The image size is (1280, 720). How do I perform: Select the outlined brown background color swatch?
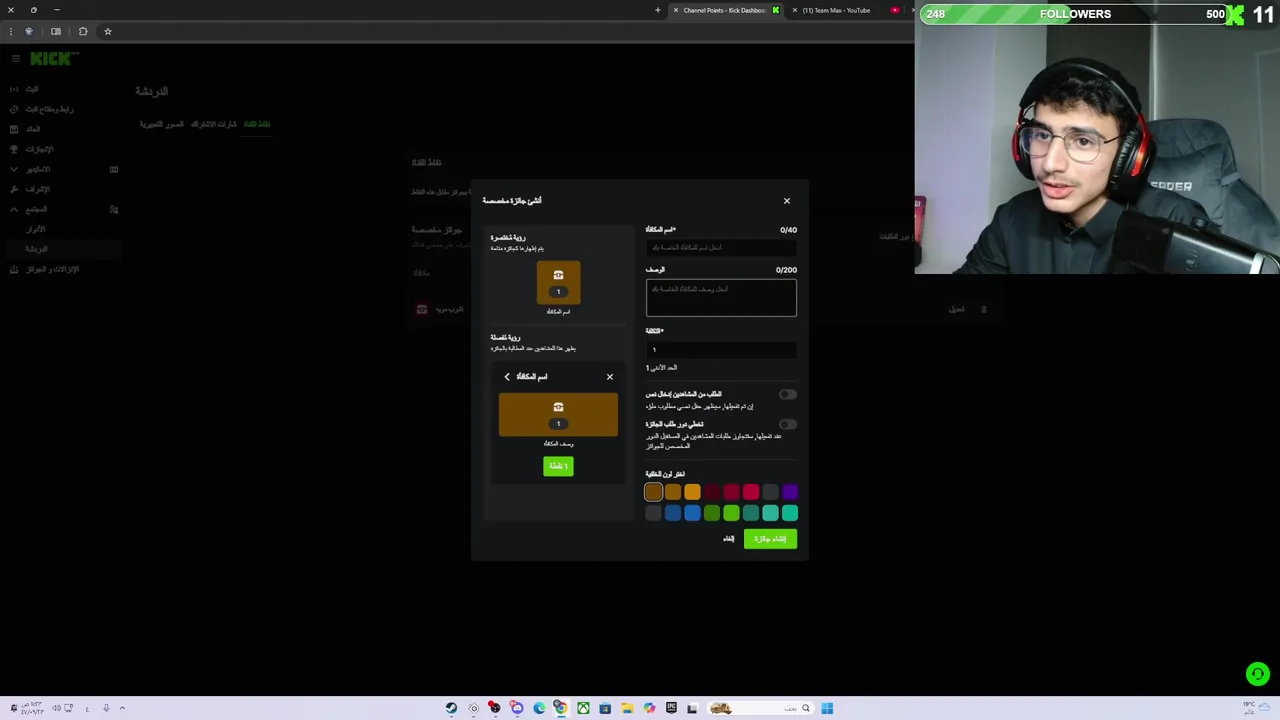coord(653,492)
